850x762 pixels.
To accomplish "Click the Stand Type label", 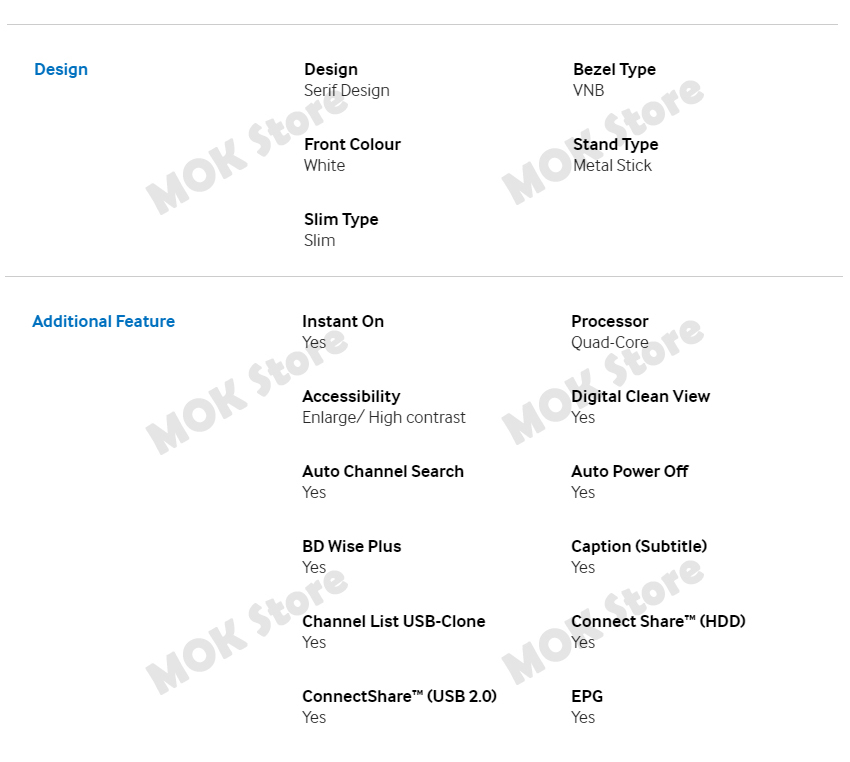I will (615, 145).
